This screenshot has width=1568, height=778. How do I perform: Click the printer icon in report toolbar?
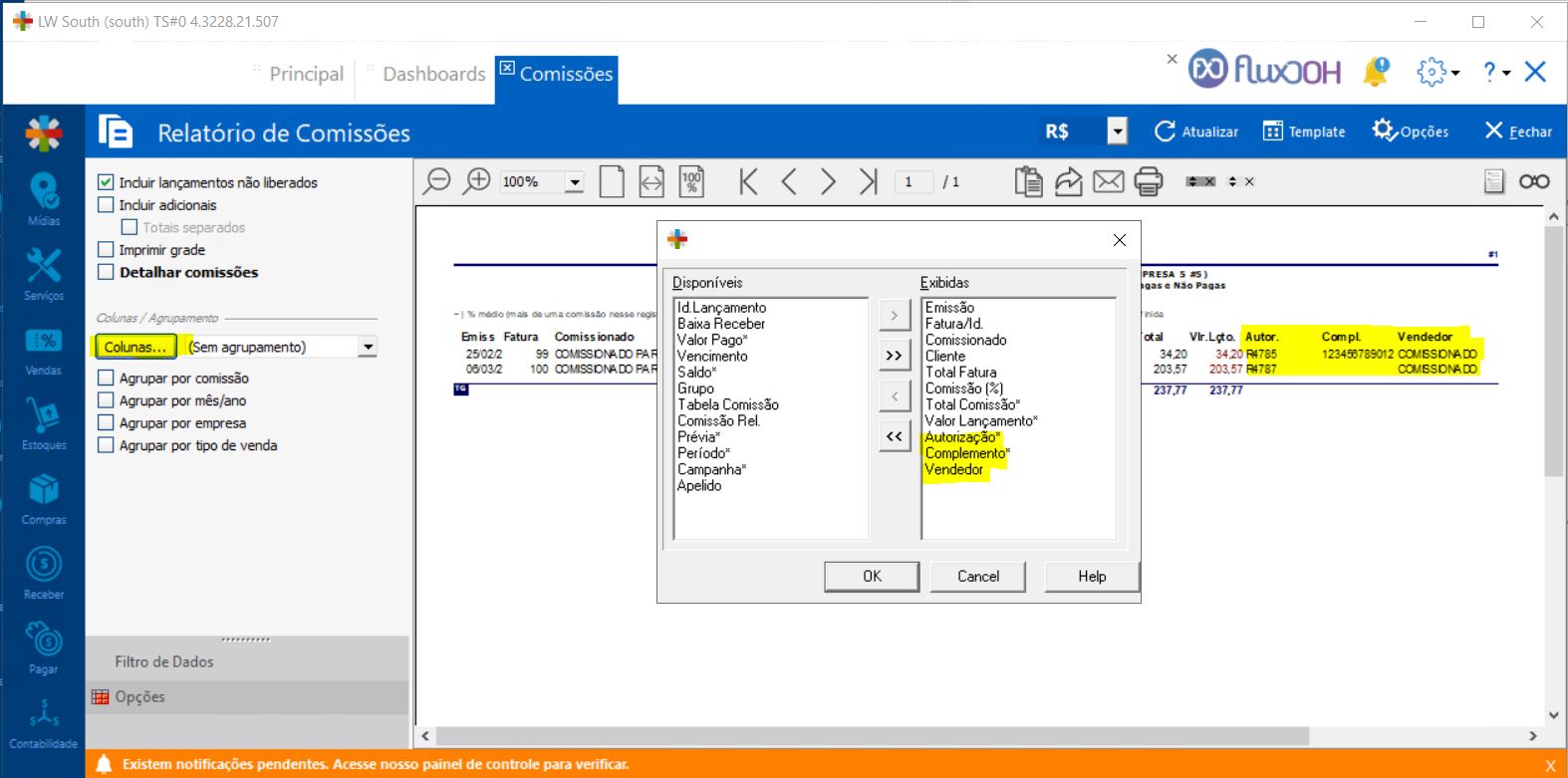click(x=1148, y=181)
